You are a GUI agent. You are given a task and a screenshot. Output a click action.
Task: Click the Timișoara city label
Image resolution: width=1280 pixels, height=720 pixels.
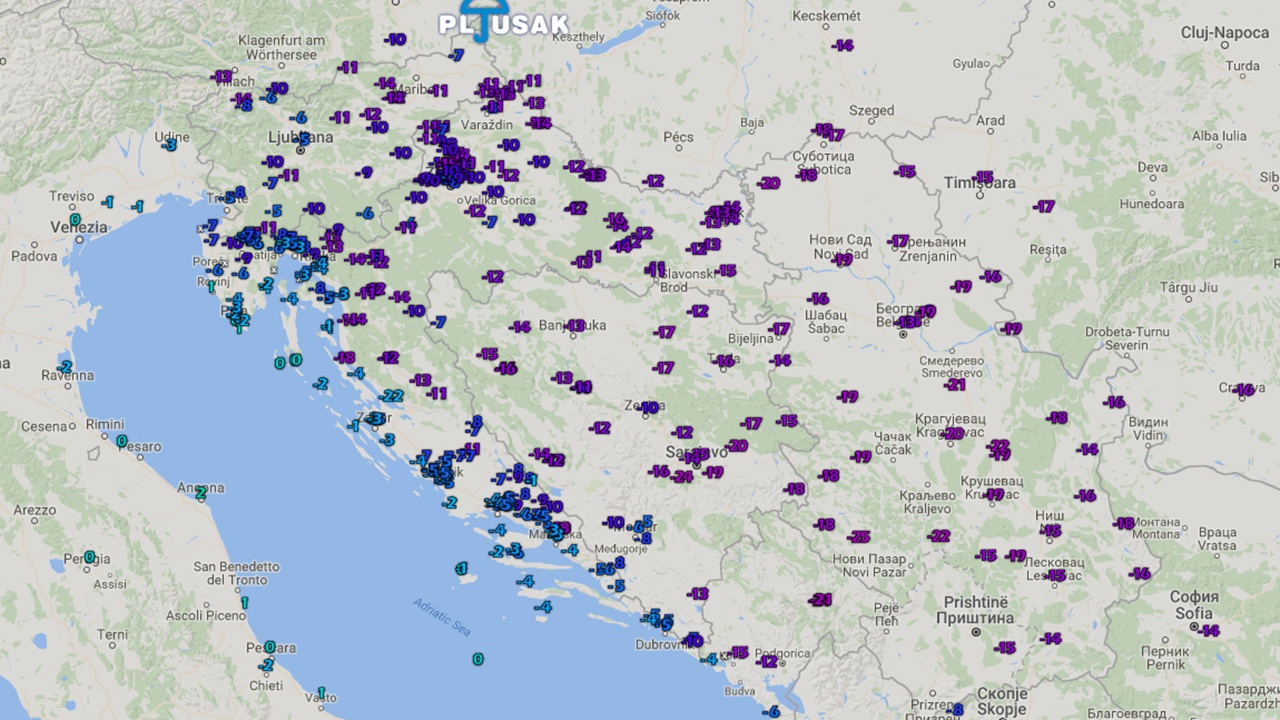(x=979, y=183)
